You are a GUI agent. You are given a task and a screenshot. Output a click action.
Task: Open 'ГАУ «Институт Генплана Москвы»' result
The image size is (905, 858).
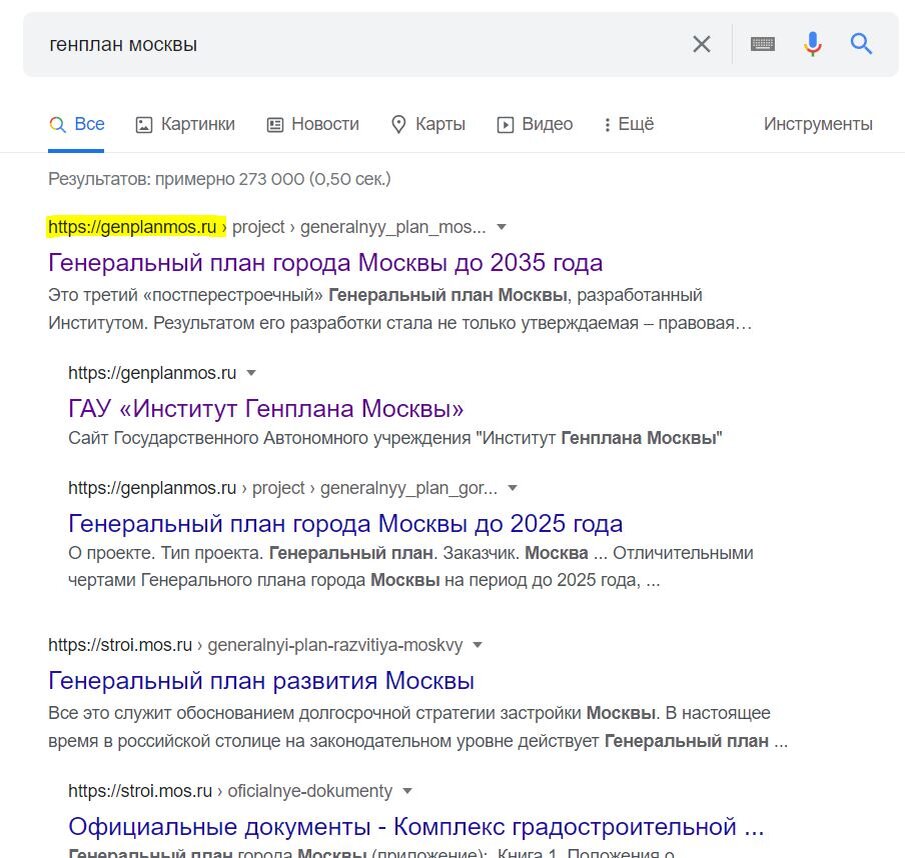(266, 409)
